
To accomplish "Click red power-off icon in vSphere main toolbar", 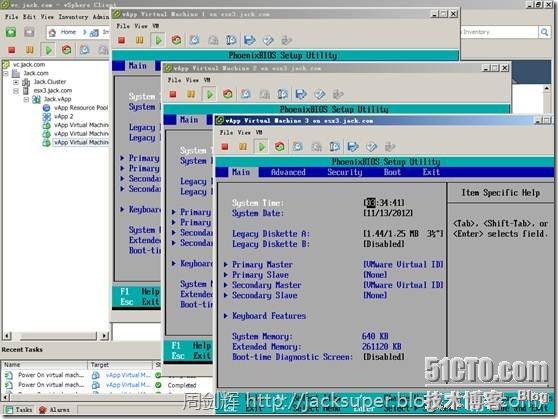I will [12, 50].
